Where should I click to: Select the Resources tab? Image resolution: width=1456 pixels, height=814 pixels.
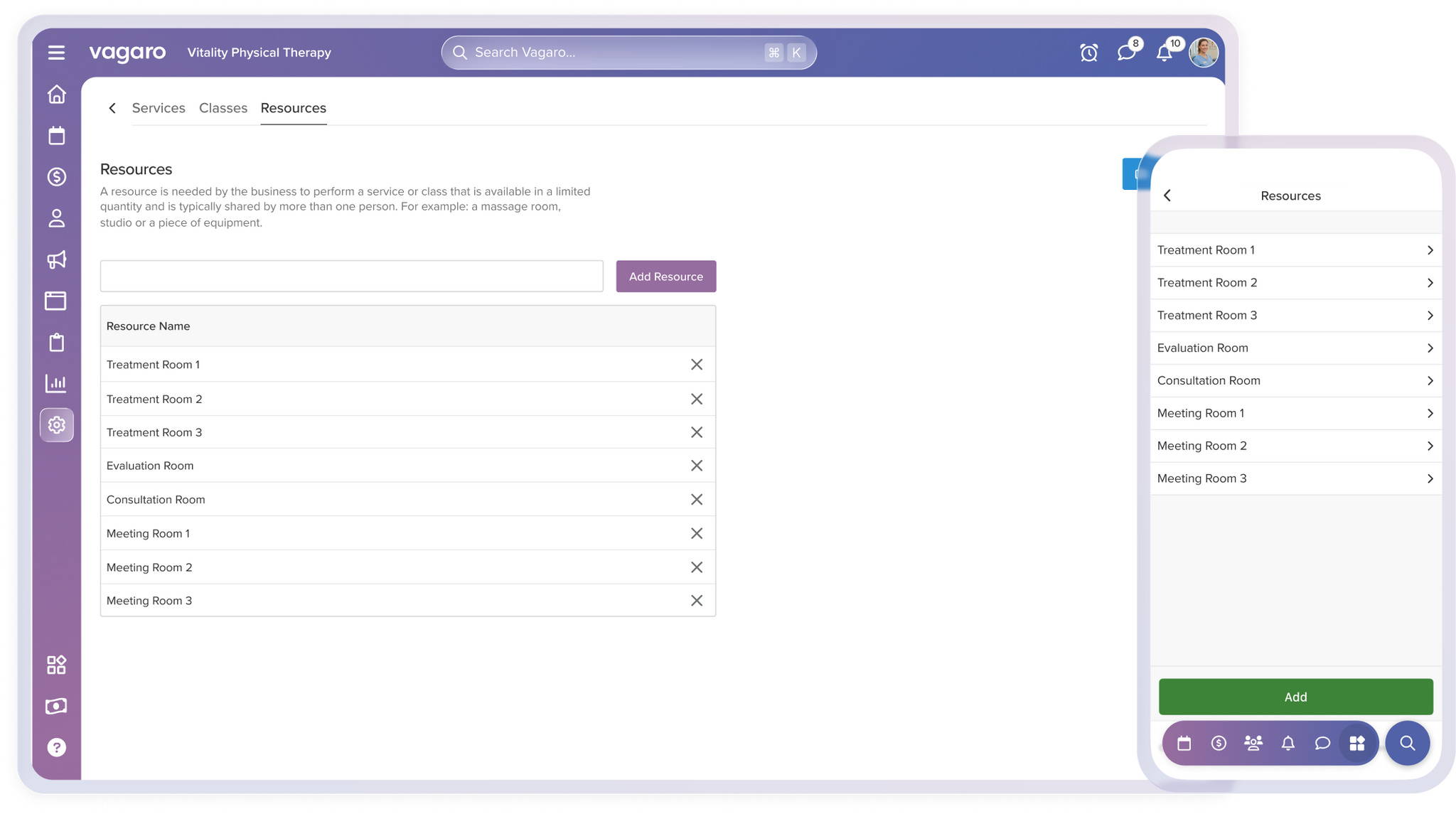click(x=294, y=108)
